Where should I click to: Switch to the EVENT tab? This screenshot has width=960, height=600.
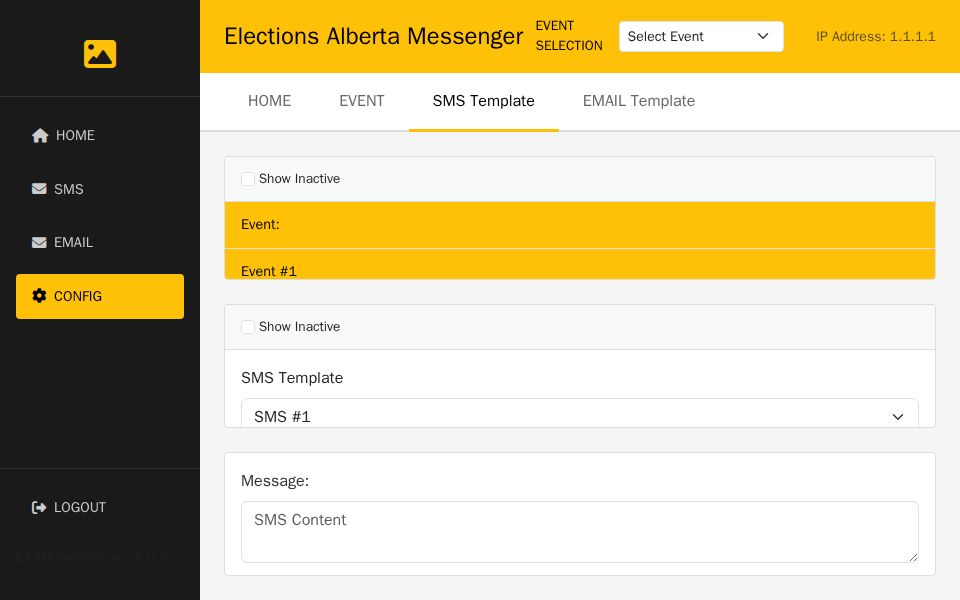coord(362,101)
